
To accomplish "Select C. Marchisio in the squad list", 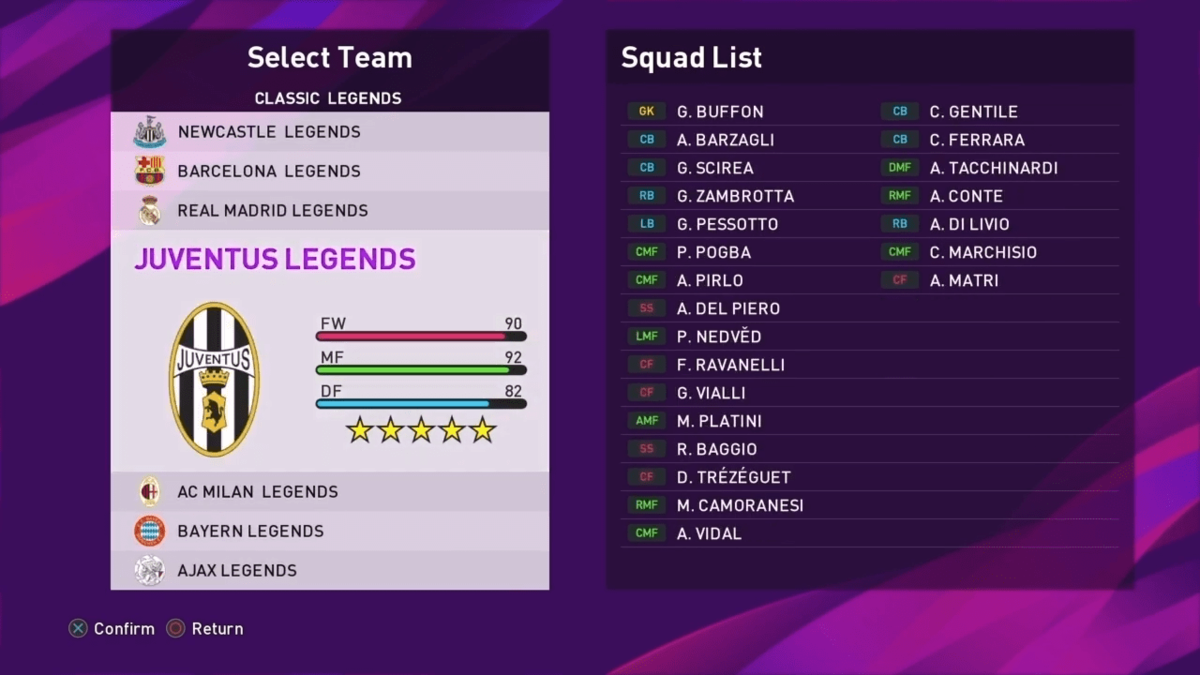I will (983, 253).
